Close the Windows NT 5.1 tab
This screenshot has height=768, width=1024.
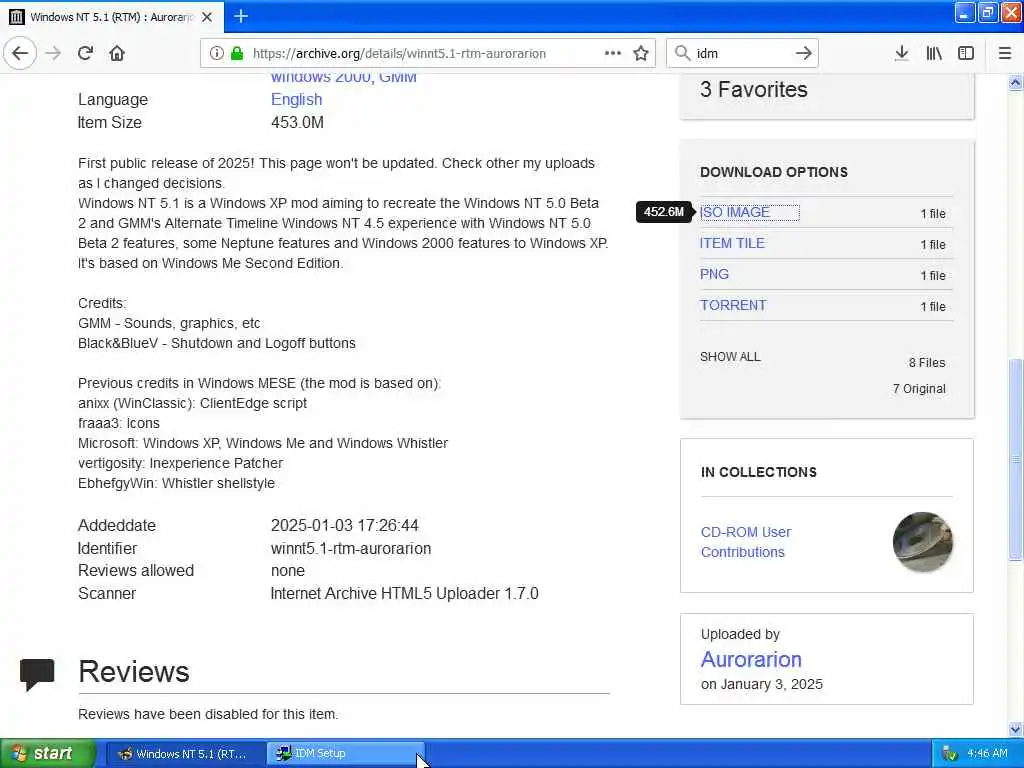point(207,17)
